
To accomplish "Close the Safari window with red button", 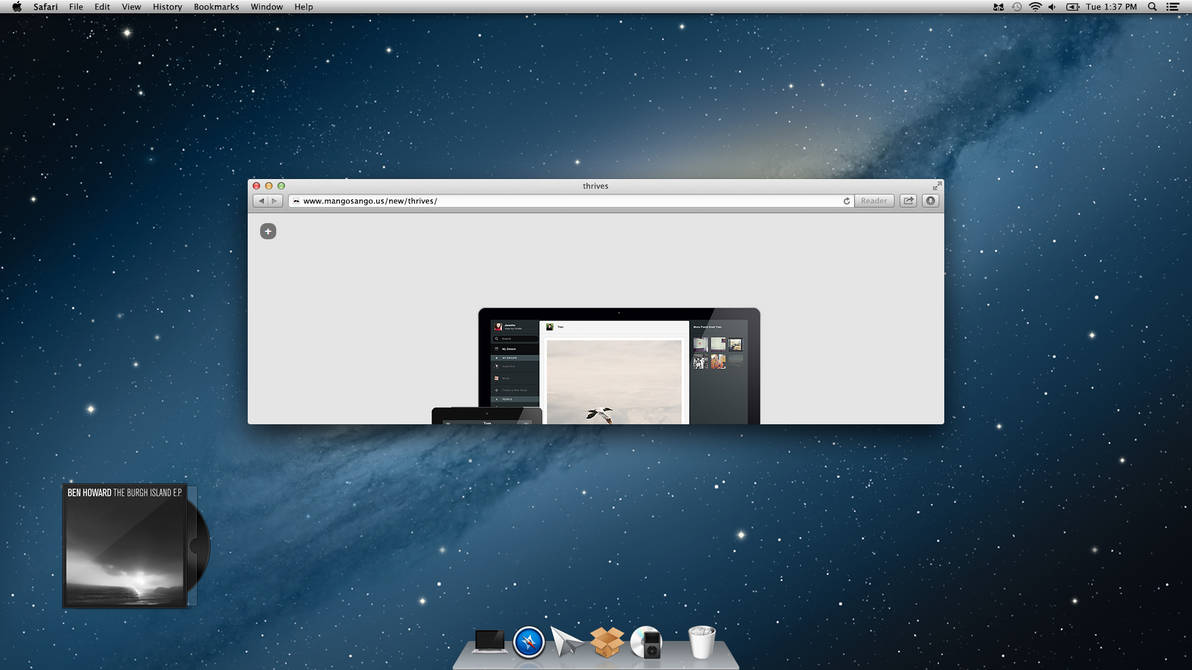I will pyautogui.click(x=257, y=186).
